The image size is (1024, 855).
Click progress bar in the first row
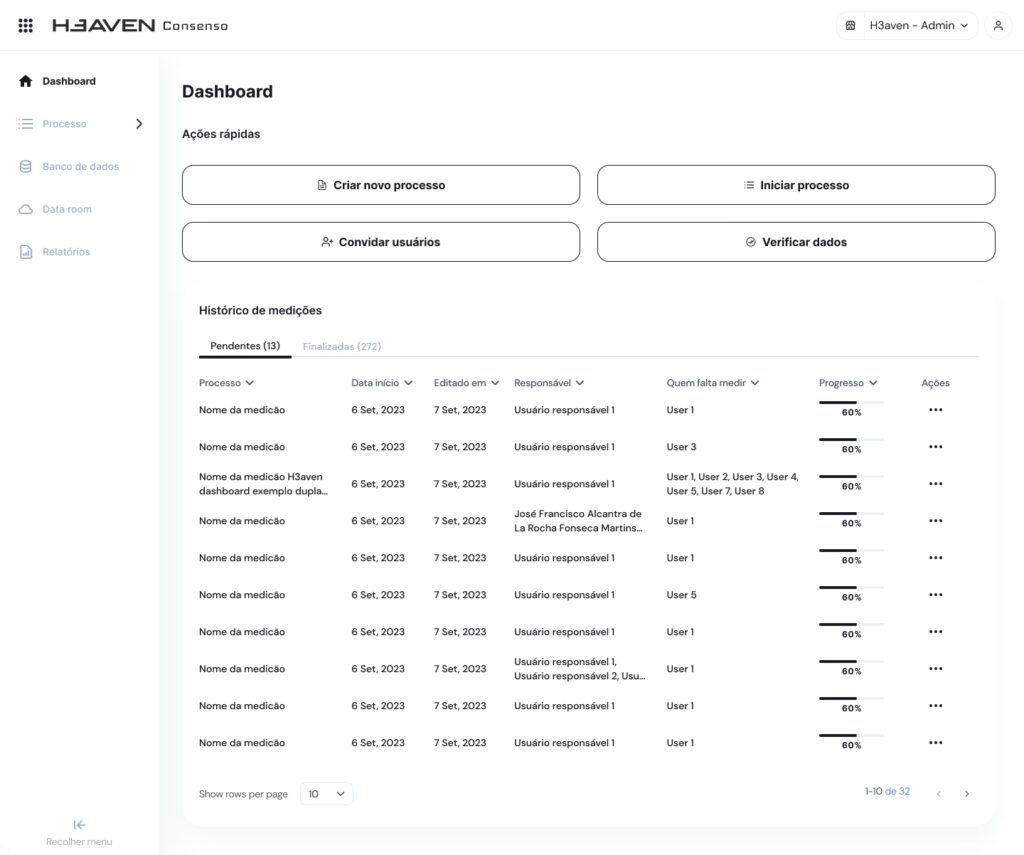(851, 403)
